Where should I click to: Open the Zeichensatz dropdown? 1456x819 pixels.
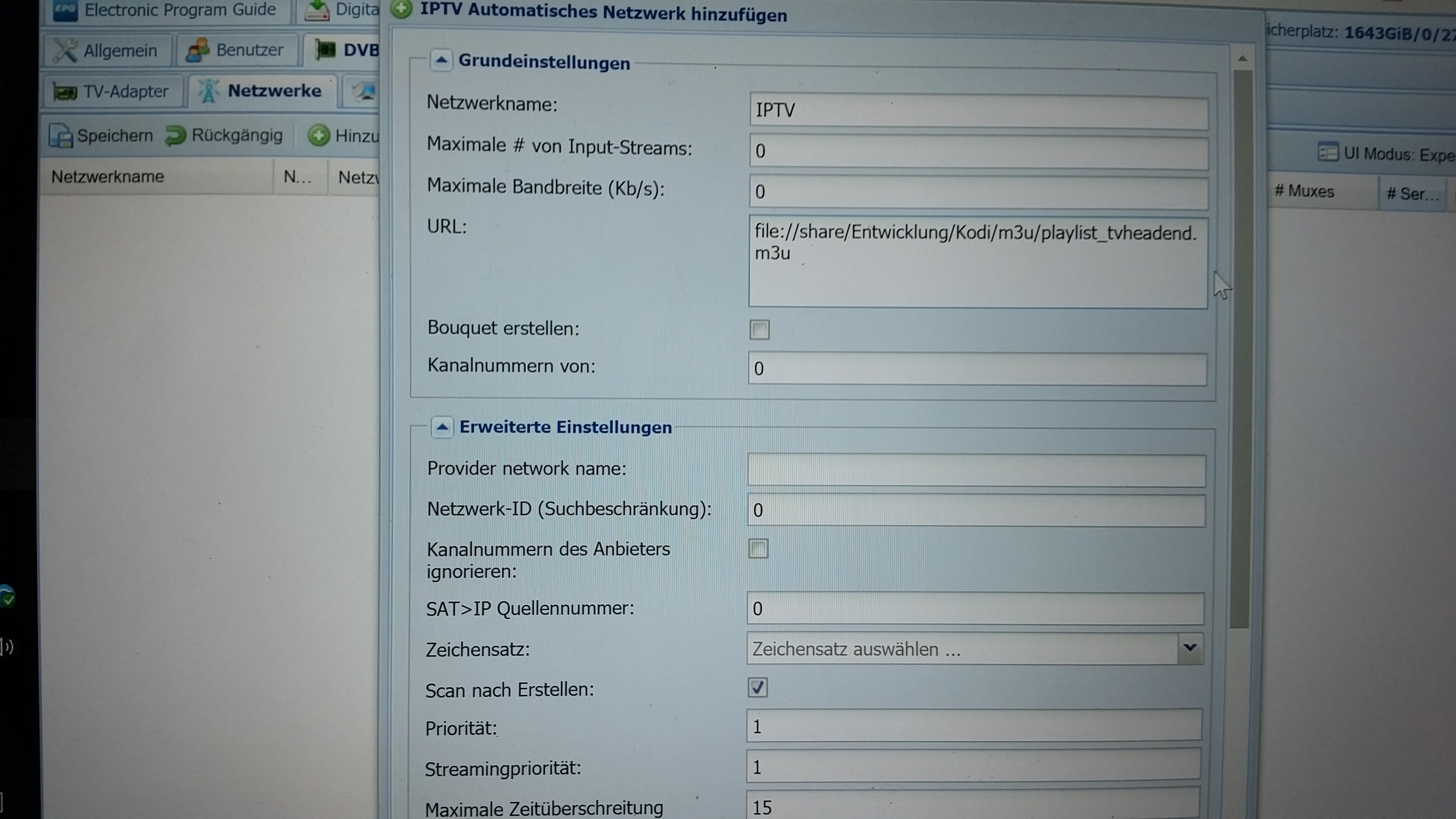pyautogui.click(x=1190, y=648)
